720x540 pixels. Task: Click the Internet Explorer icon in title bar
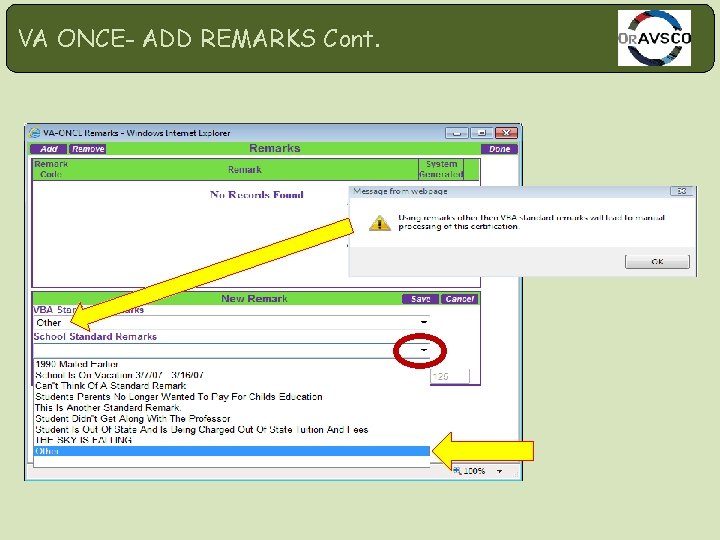34,133
